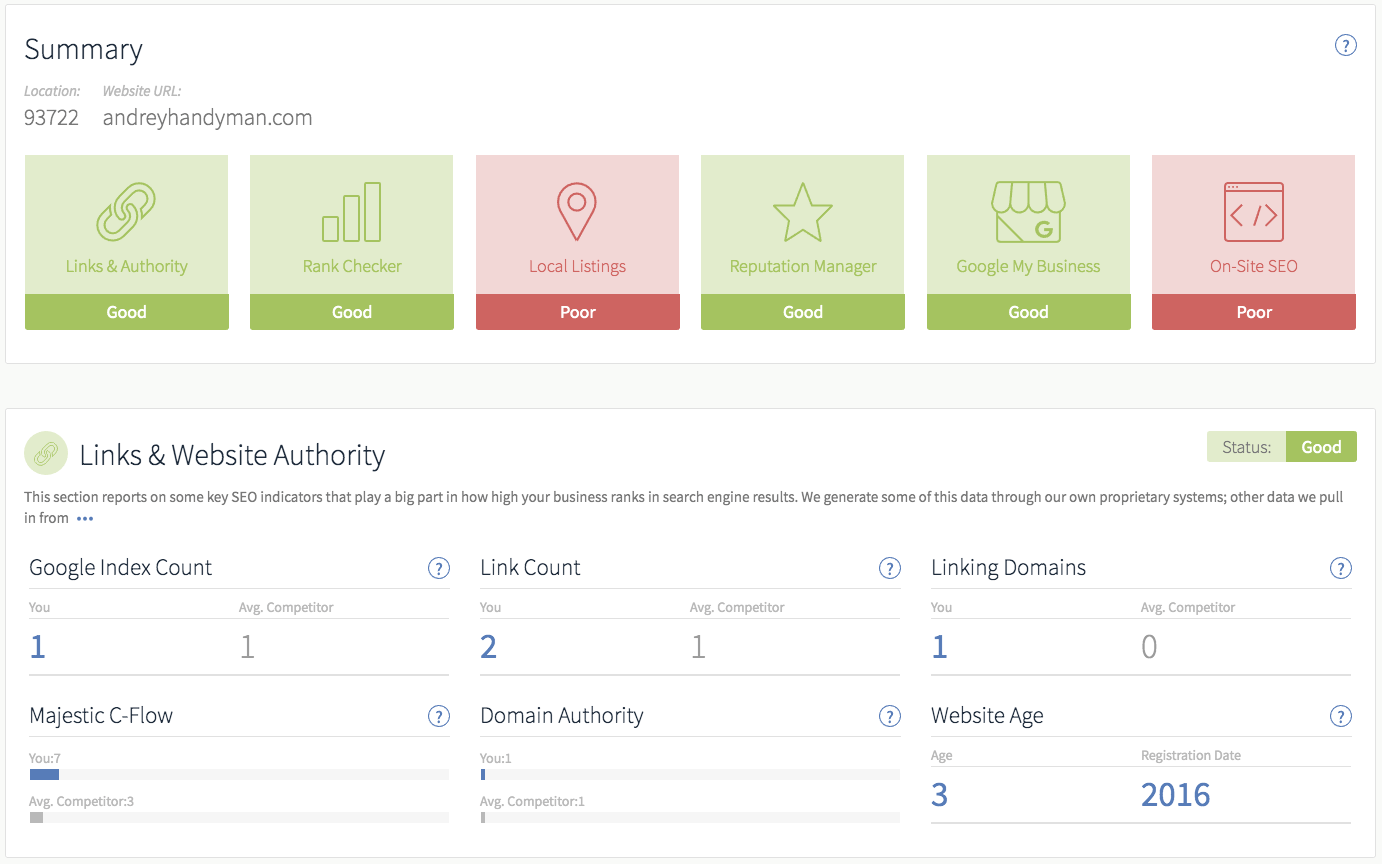Show help for Link Count
The image size is (1382, 864).
click(x=890, y=568)
